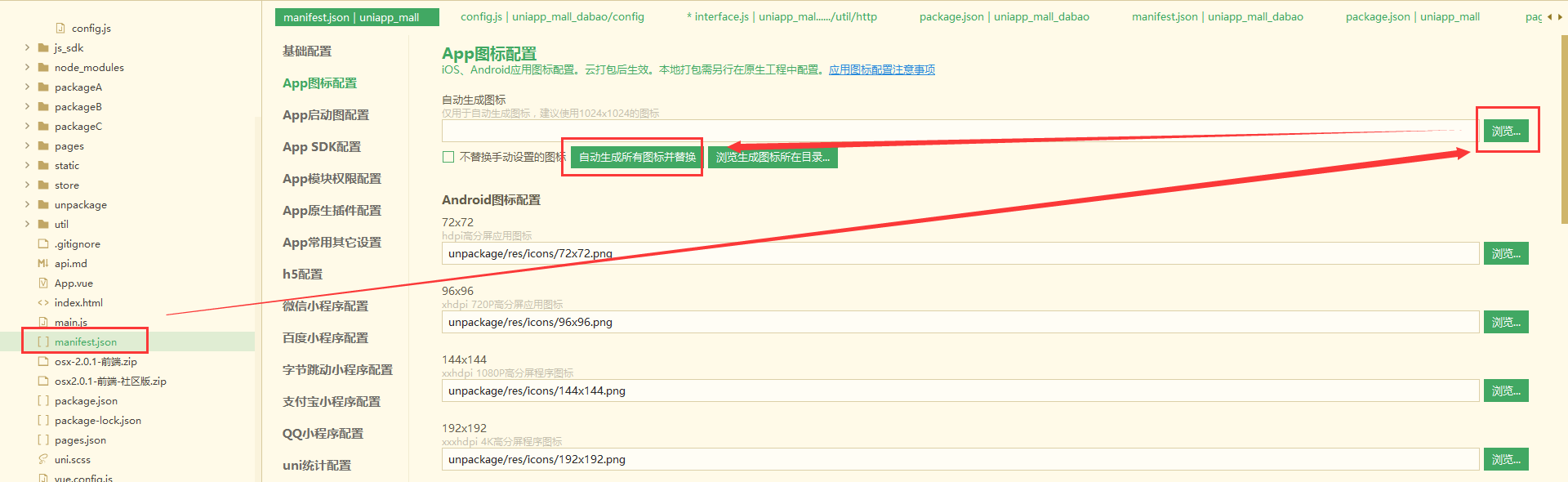Browse for the 72x72 icon file
Image resolution: width=1568 pixels, height=482 pixels.
(x=1506, y=253)
